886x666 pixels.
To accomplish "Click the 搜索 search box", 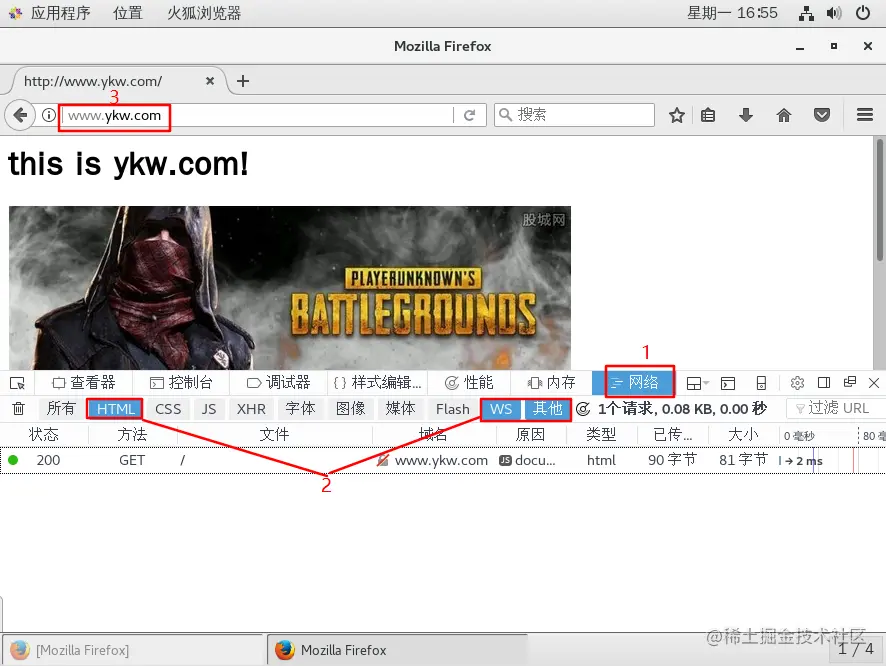I will pyautogui.click(x=575, y=115).
